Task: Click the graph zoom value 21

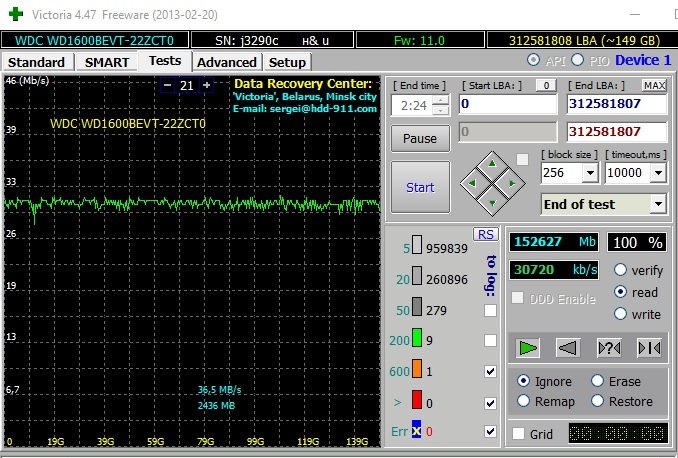Action: pos(187,85)
